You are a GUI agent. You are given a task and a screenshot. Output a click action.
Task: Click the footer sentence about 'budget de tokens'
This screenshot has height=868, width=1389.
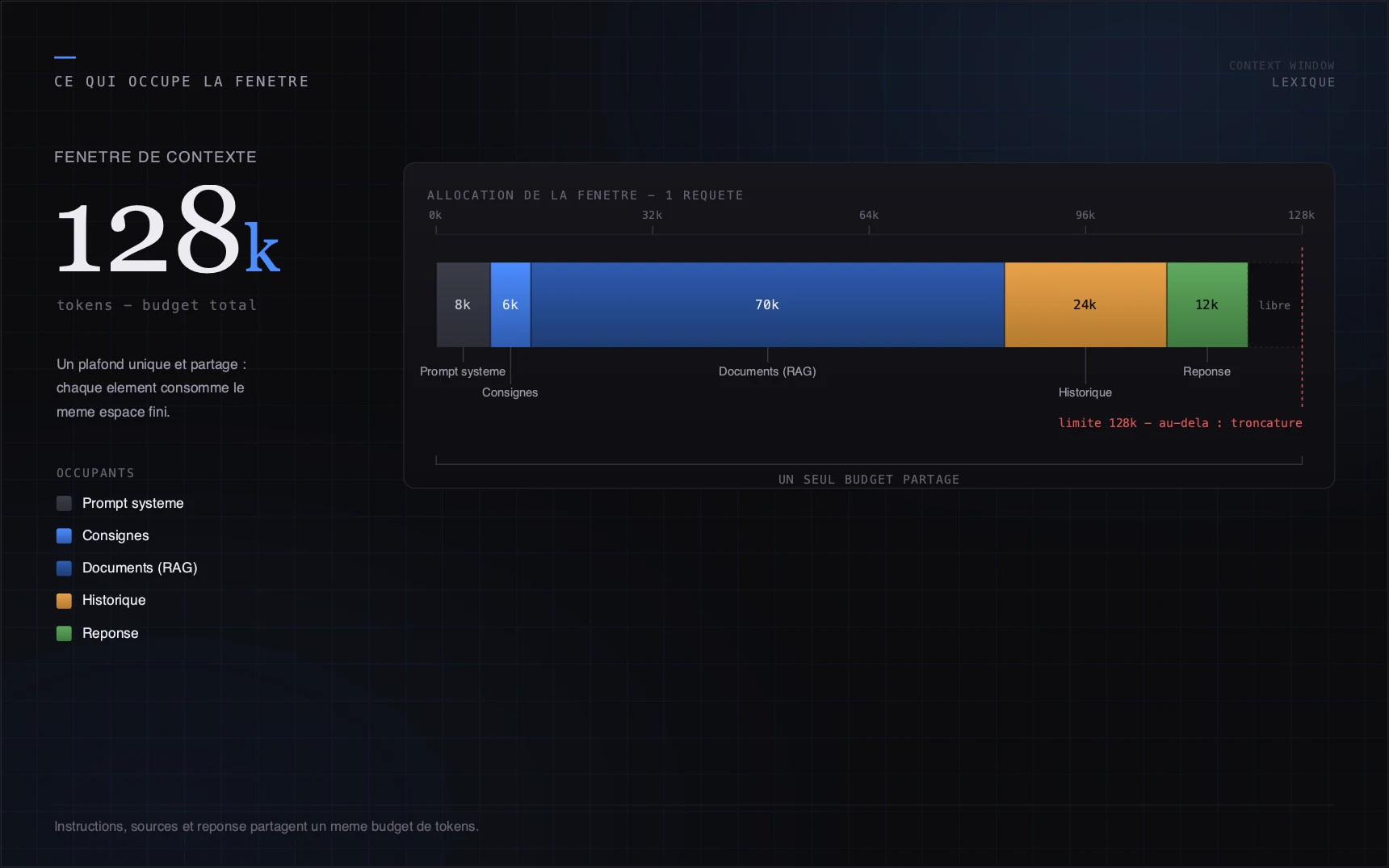point(266,826)
